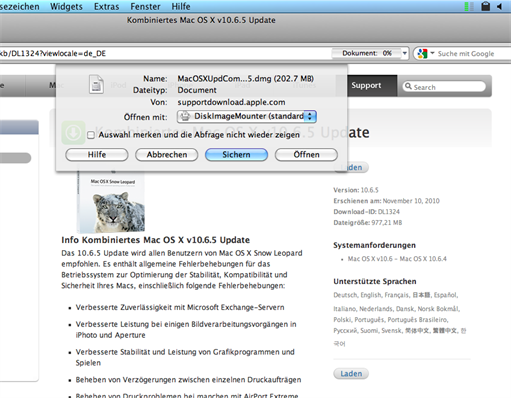Viewport: 511px width, 398px height.
Task: Click the volume speaker icon in menu bar
Action: tap(500, 6)
